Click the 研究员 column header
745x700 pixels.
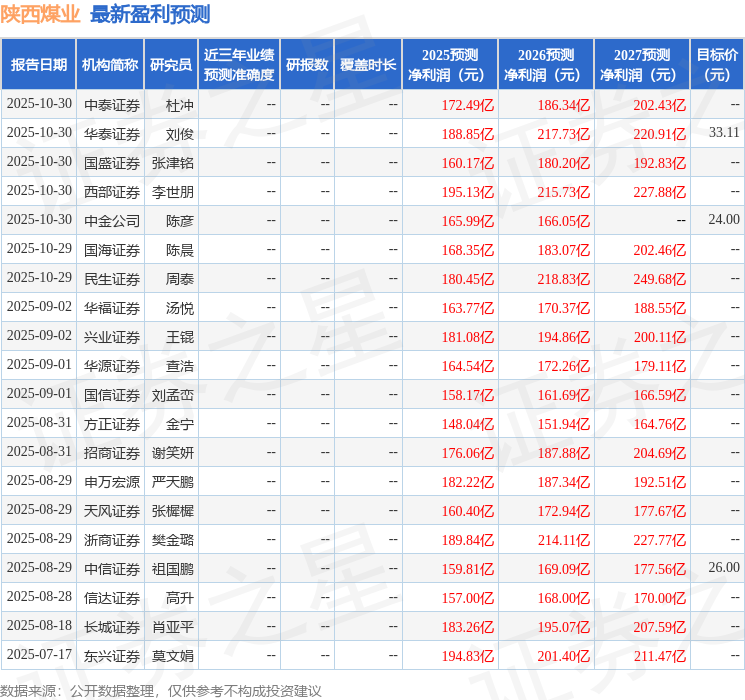tap(171, 65)
